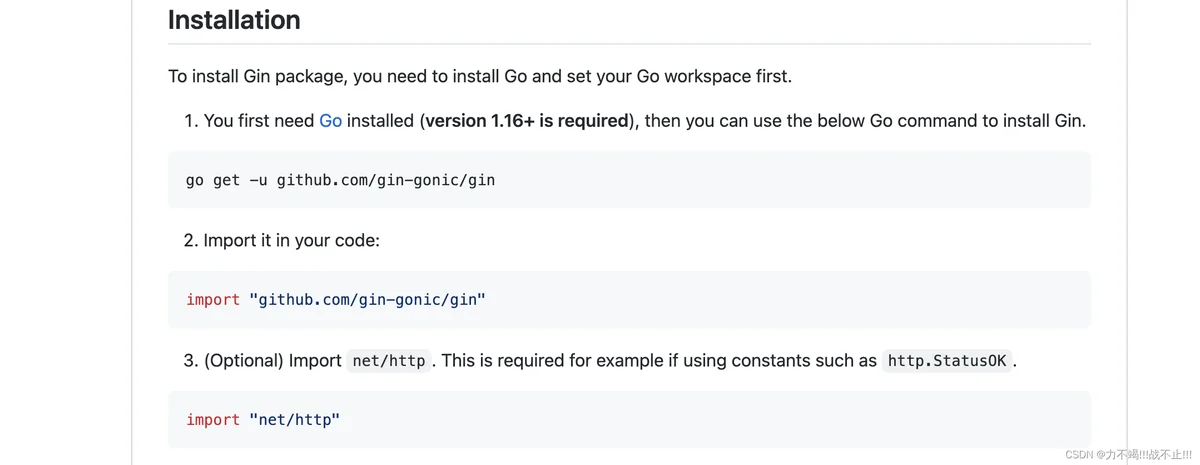Image resolution: width=1200 pixels, height=465 pixels.
Task: Click the inline http.StatusOK code label
Action: click(x=947, y=361)
